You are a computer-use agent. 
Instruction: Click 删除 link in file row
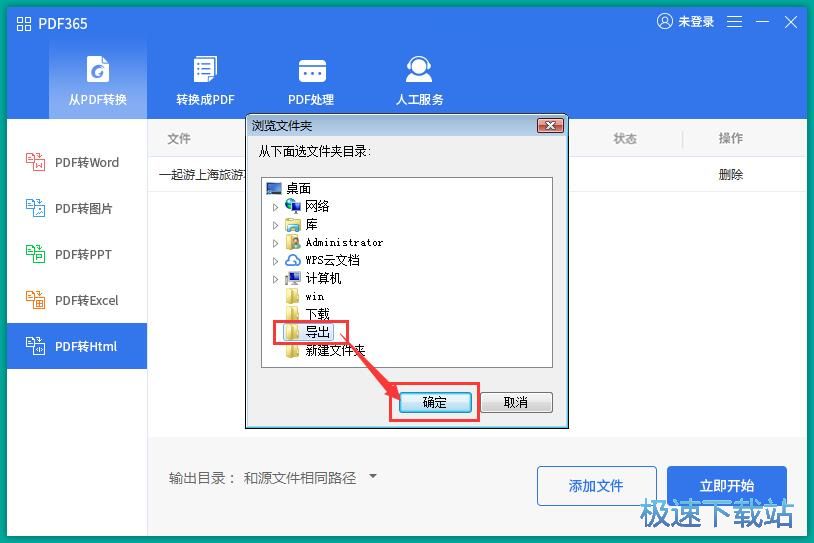[730, 174]
